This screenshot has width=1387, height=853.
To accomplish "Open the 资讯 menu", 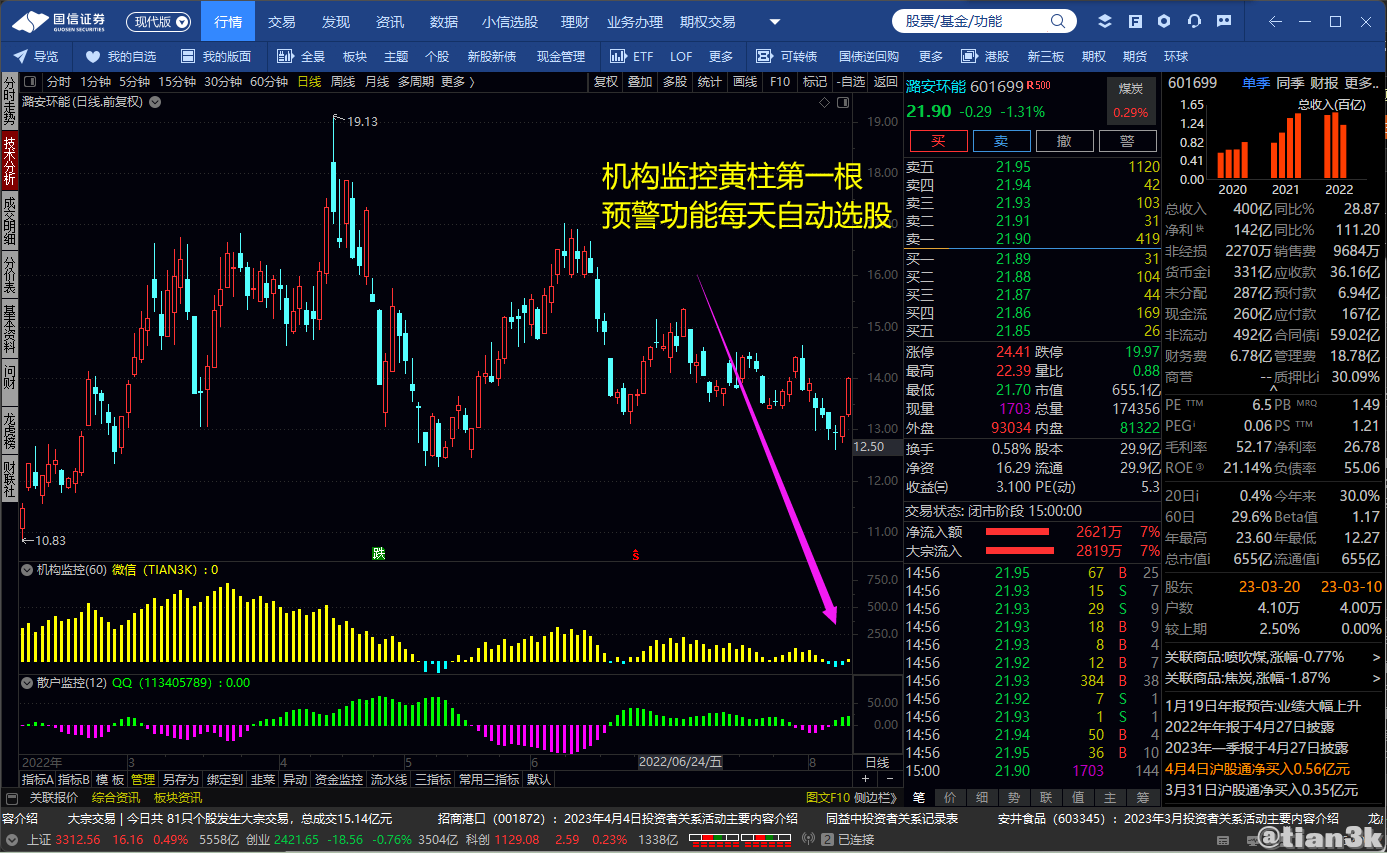I will [x=390, y=21].
